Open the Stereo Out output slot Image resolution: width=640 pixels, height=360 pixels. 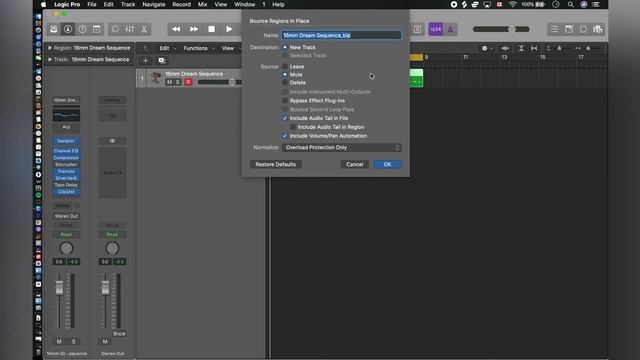coord(66,216)
